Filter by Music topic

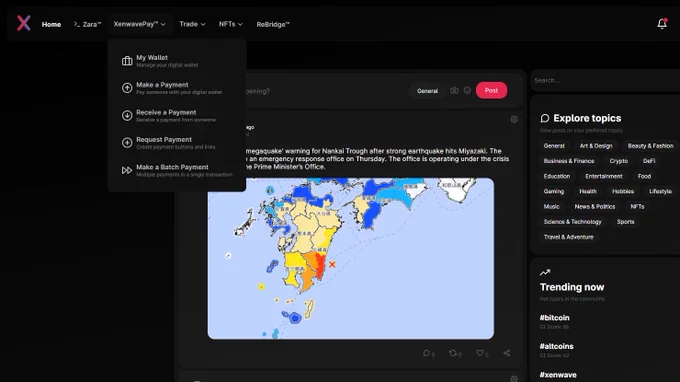(x=551, y=206)
